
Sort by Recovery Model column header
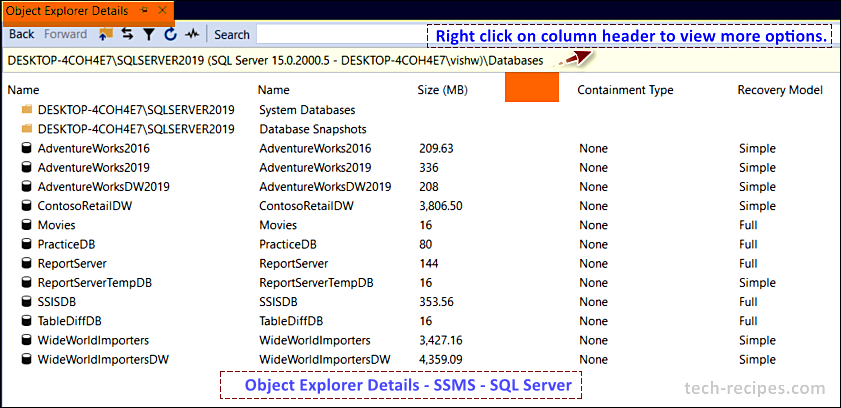(779, 90)
